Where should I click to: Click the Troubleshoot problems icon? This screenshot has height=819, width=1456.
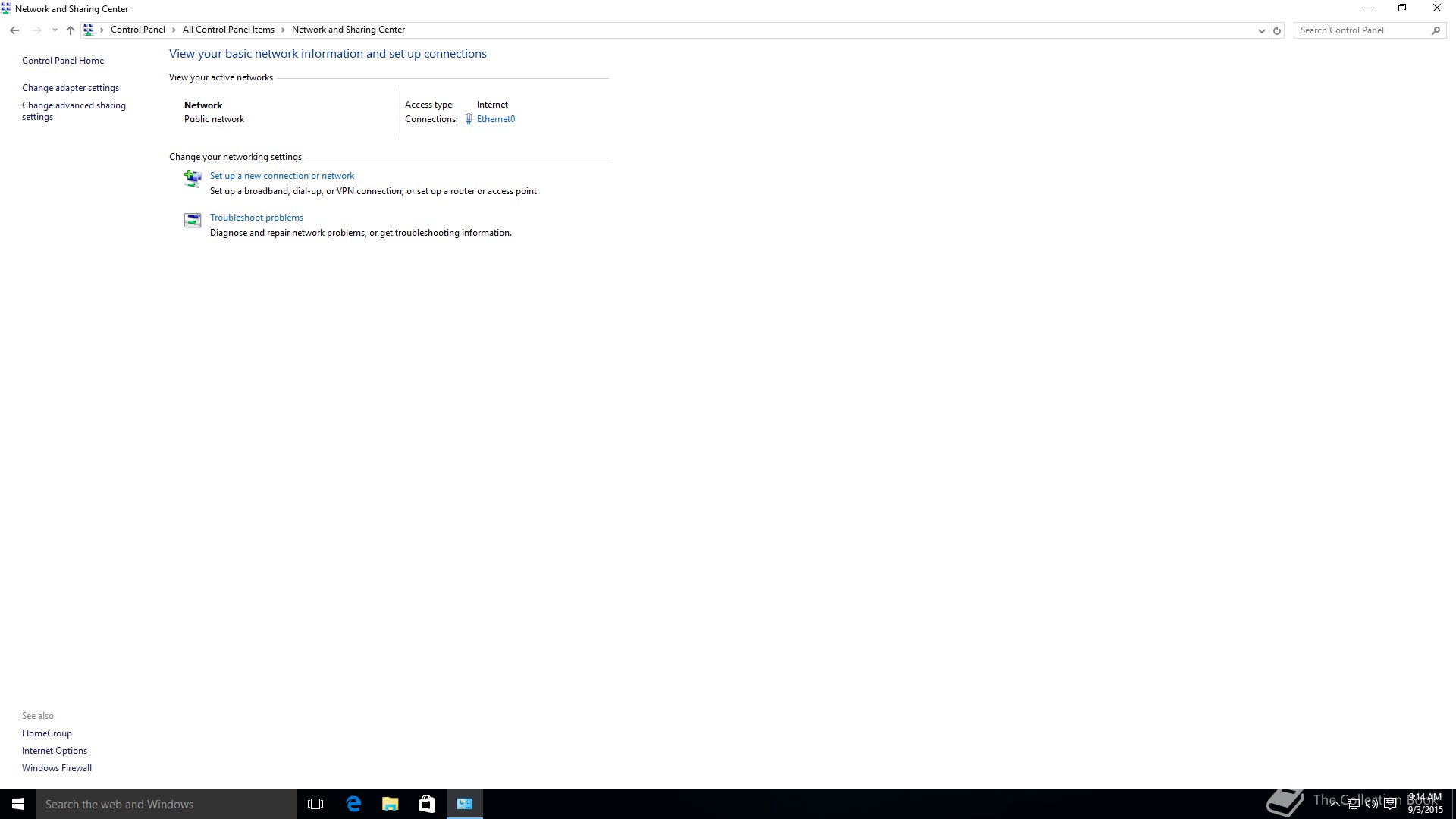tap(193, 220)
